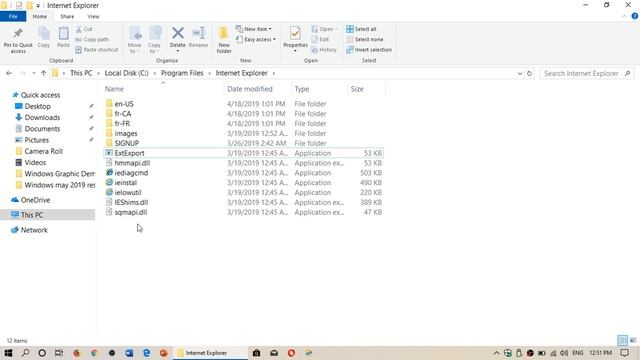Create a New folder from ribbon
The height and width of the screenshot is (360, 640).
point(224,40)
